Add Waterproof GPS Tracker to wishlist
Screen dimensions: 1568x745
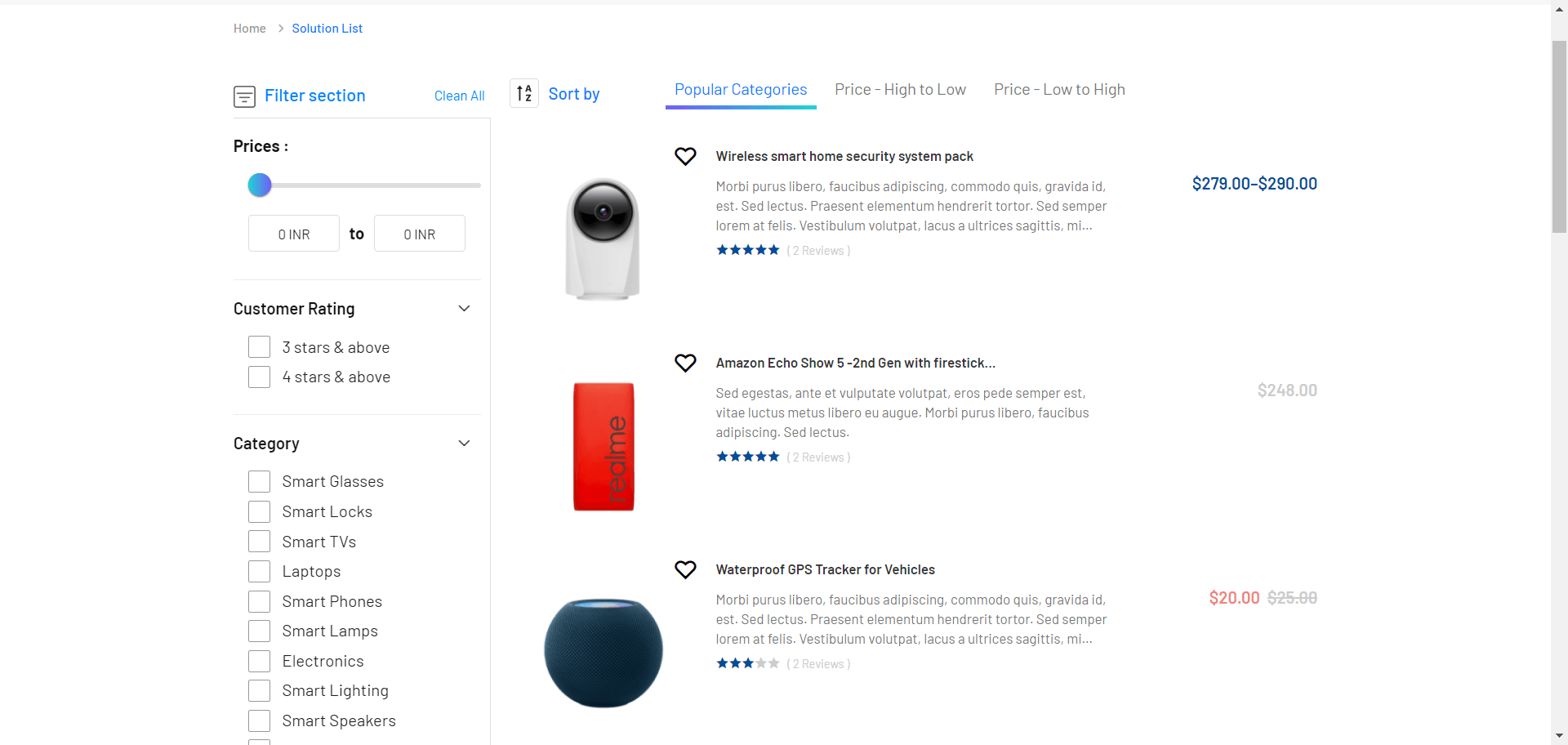tap(685, 569)
